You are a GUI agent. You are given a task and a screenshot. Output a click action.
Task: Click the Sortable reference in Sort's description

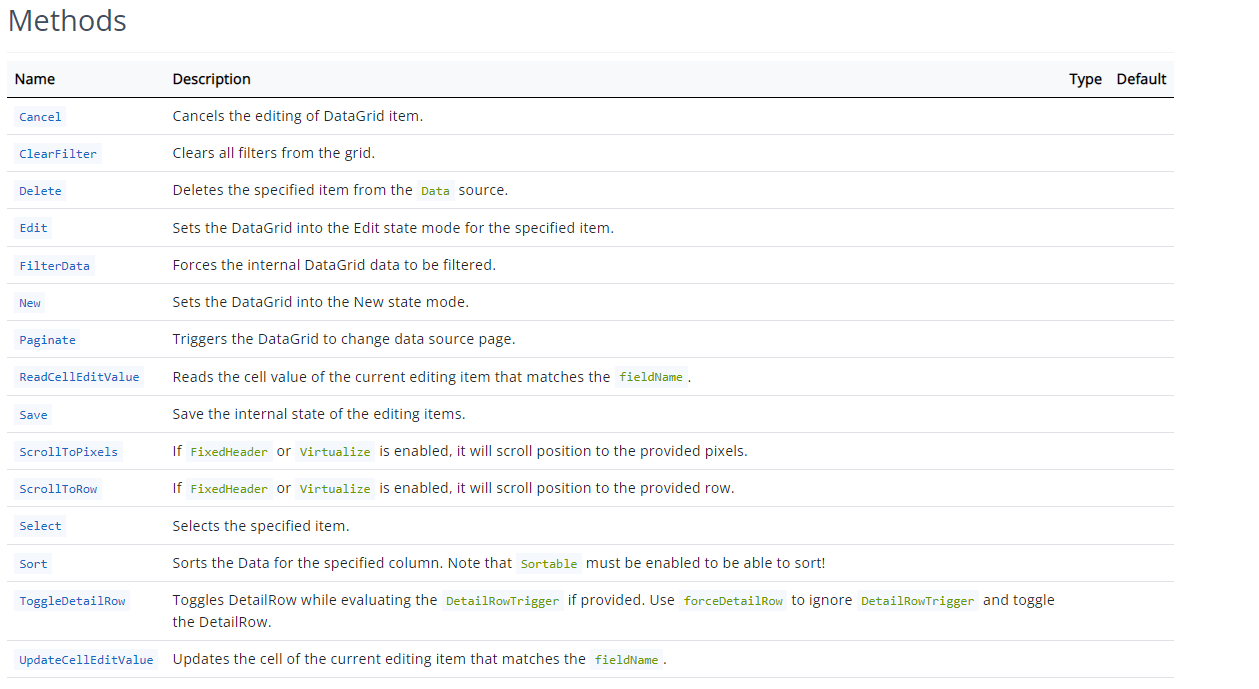point(548,563)
